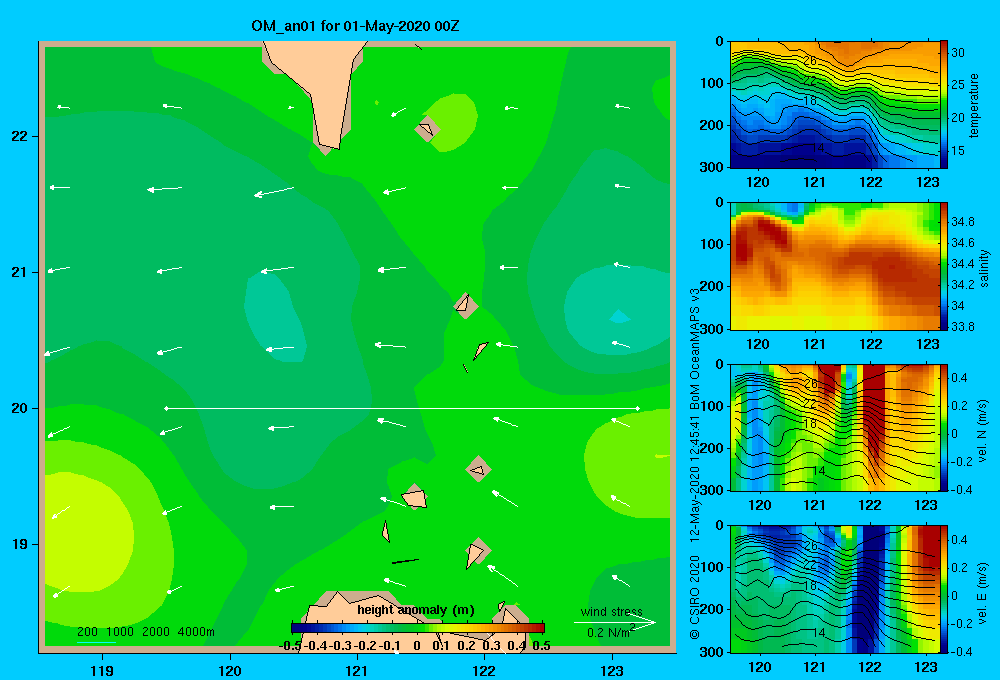Open the eastward velocity section plot
This screenshot has width=1000, height=680.
834,589
